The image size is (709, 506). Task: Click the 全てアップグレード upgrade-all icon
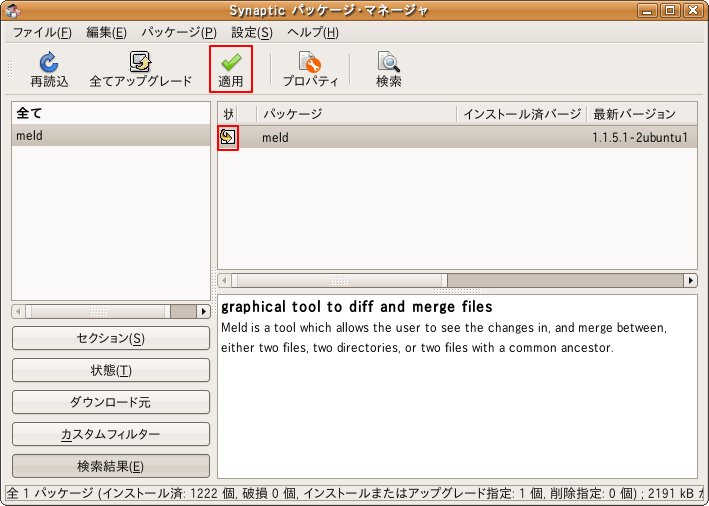click(140, 63)
